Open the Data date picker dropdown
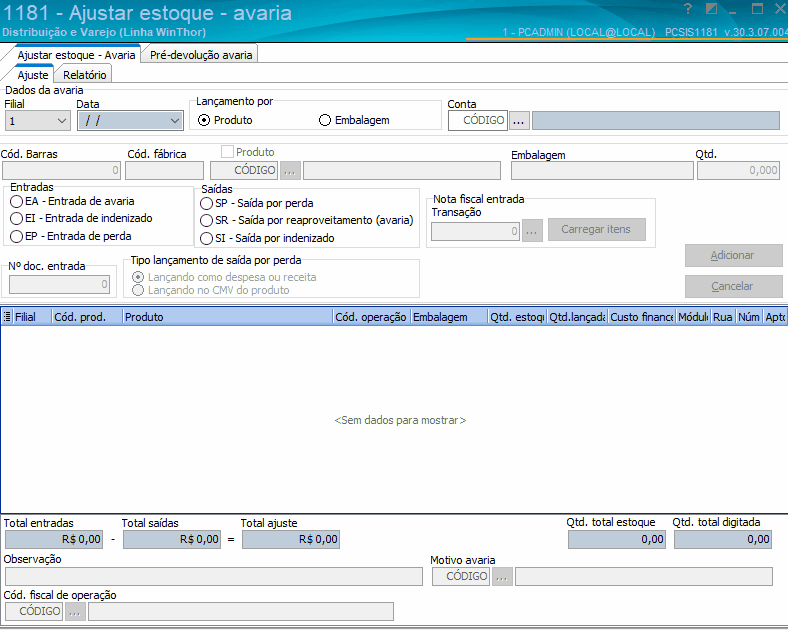This screenshot has height=630, width=788. [x=174, y=121]
